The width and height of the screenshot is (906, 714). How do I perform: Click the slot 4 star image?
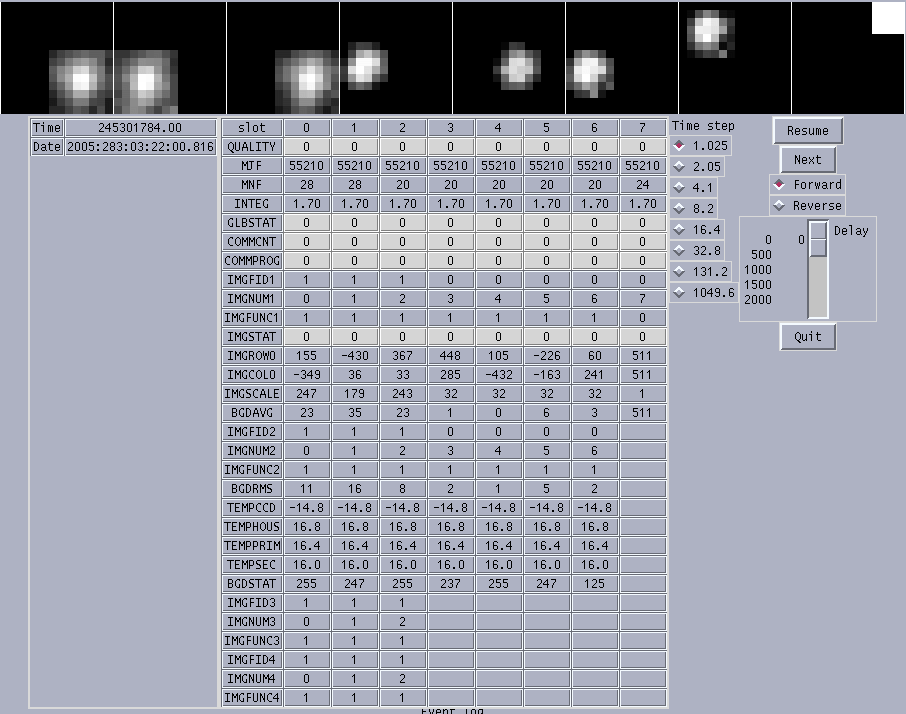point(509,58)
